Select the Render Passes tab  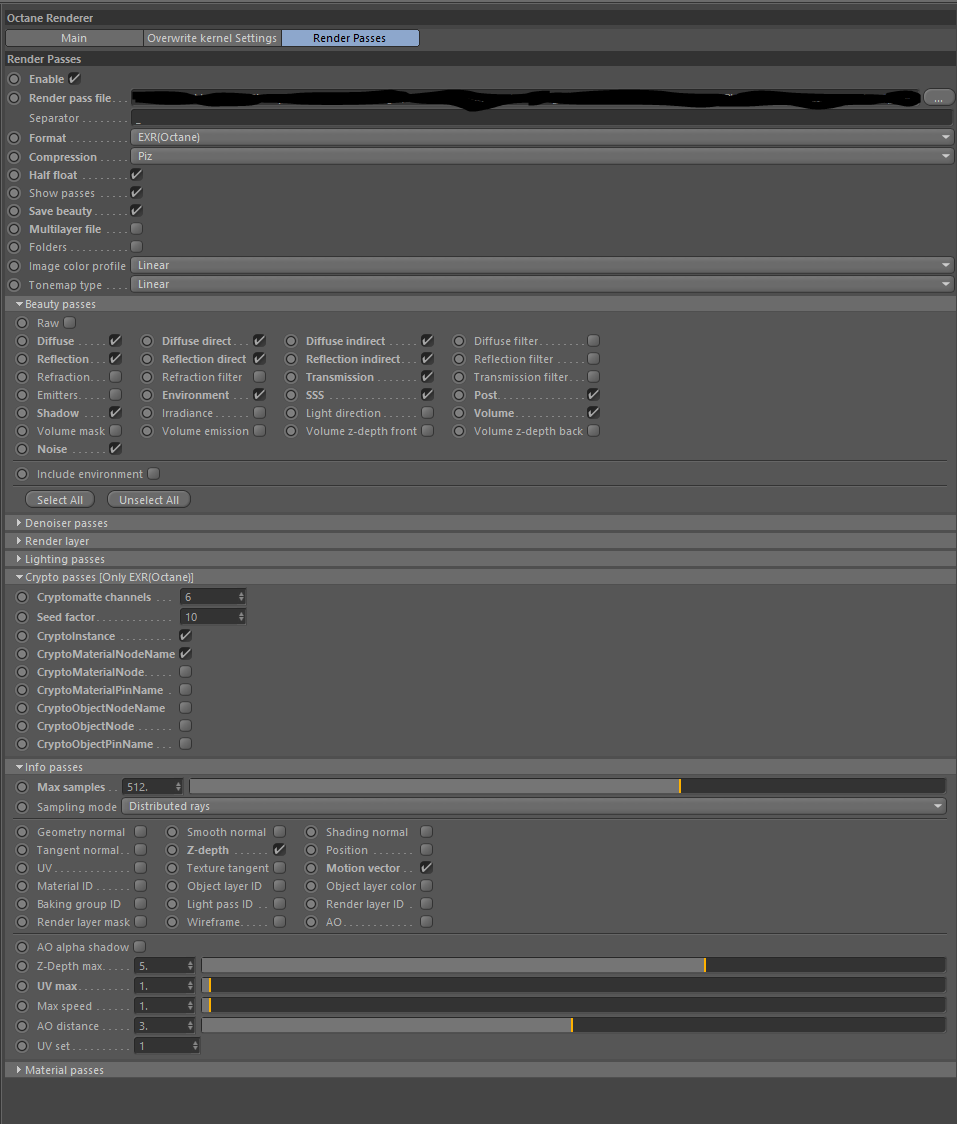coord(350,38)
